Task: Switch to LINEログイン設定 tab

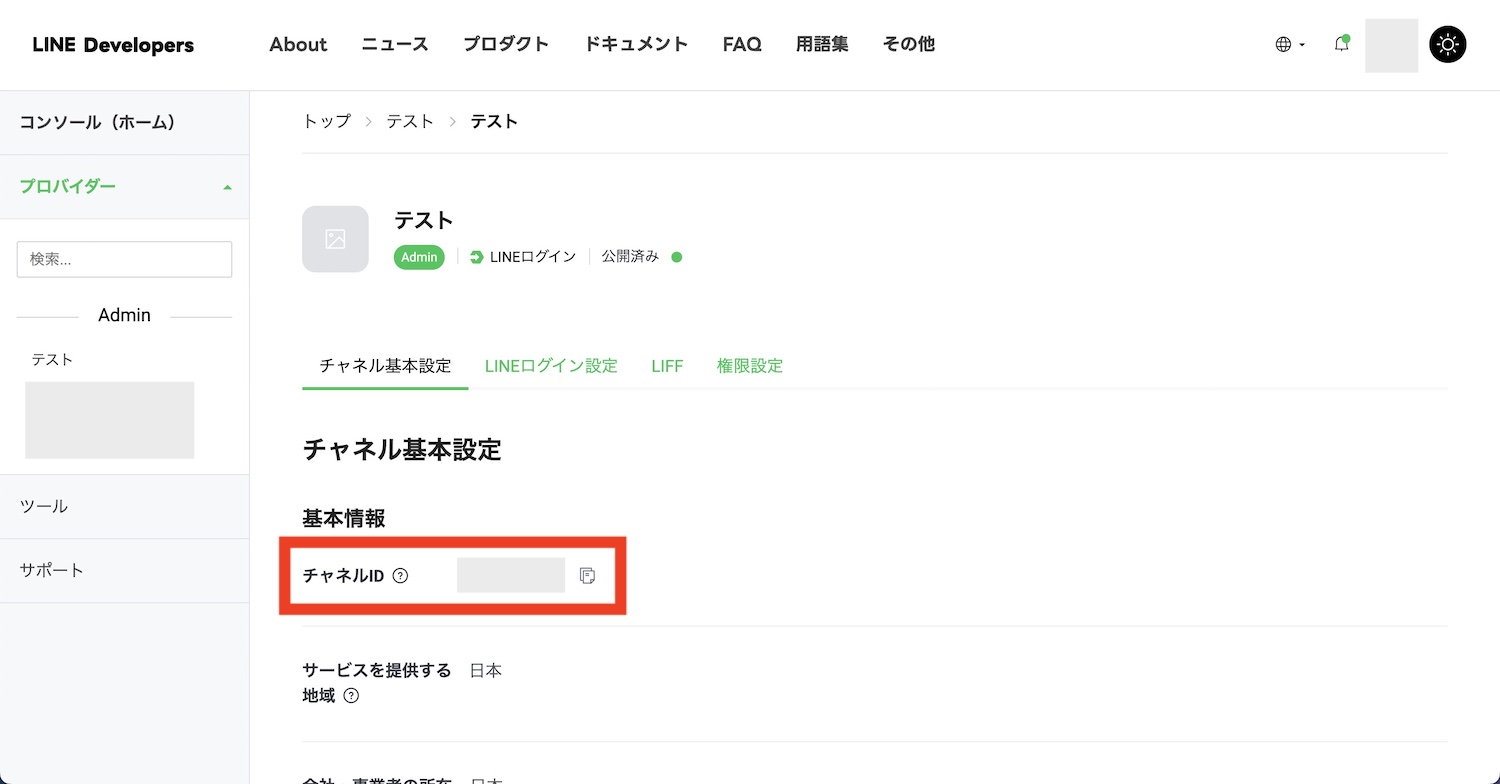Action: click(551, 366)
